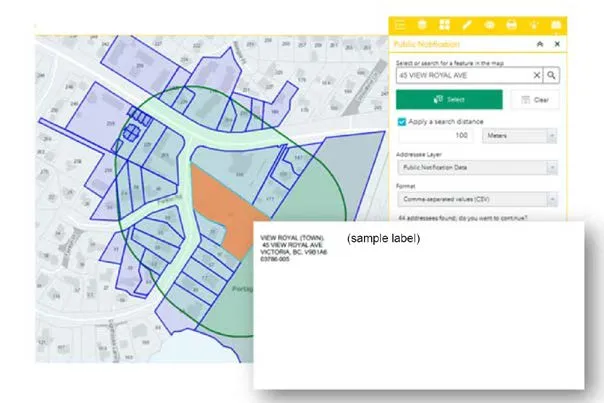The height and width of the screenshot is (403, 604).
Task: Click the magnifier search button
Action: point(551,76)
